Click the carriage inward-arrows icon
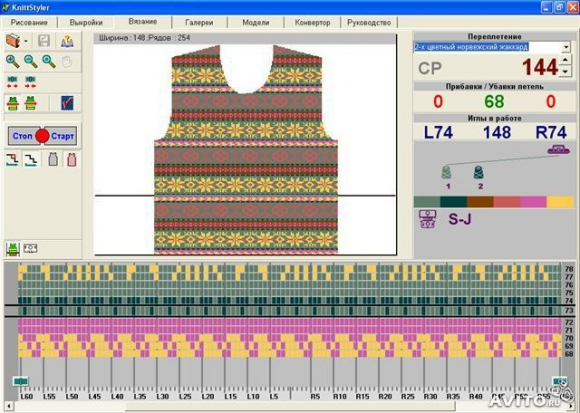Screen dimensions: 580x413 click(x=30, y=82)
